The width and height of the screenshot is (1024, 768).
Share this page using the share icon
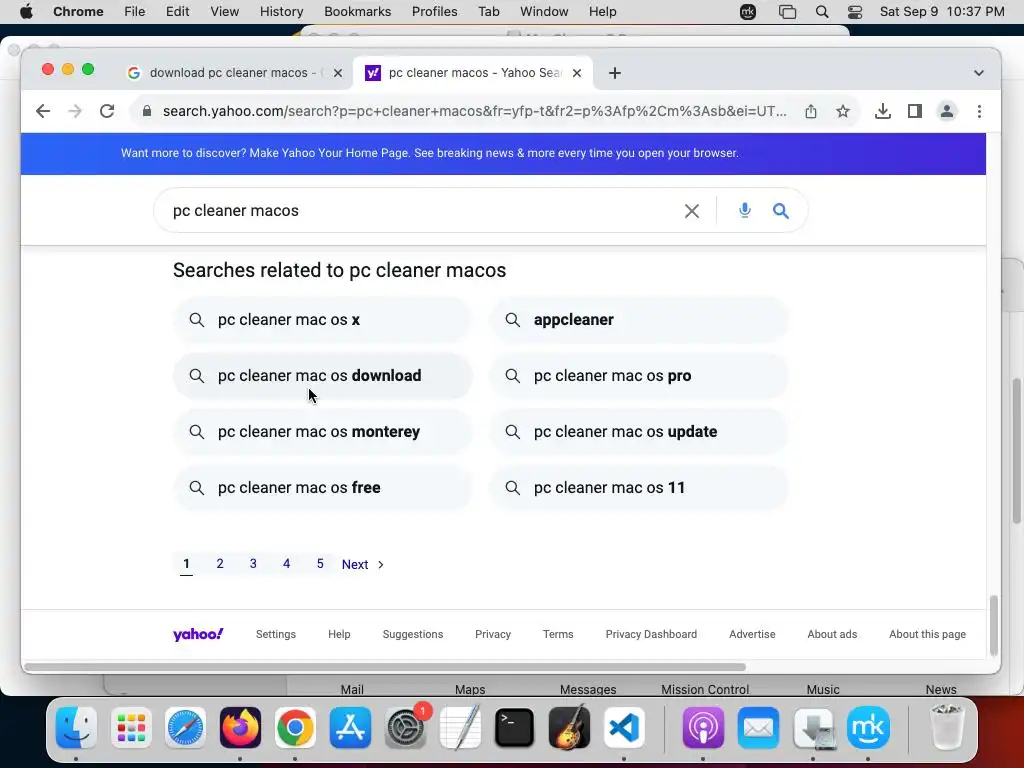(x=810, y=111)
